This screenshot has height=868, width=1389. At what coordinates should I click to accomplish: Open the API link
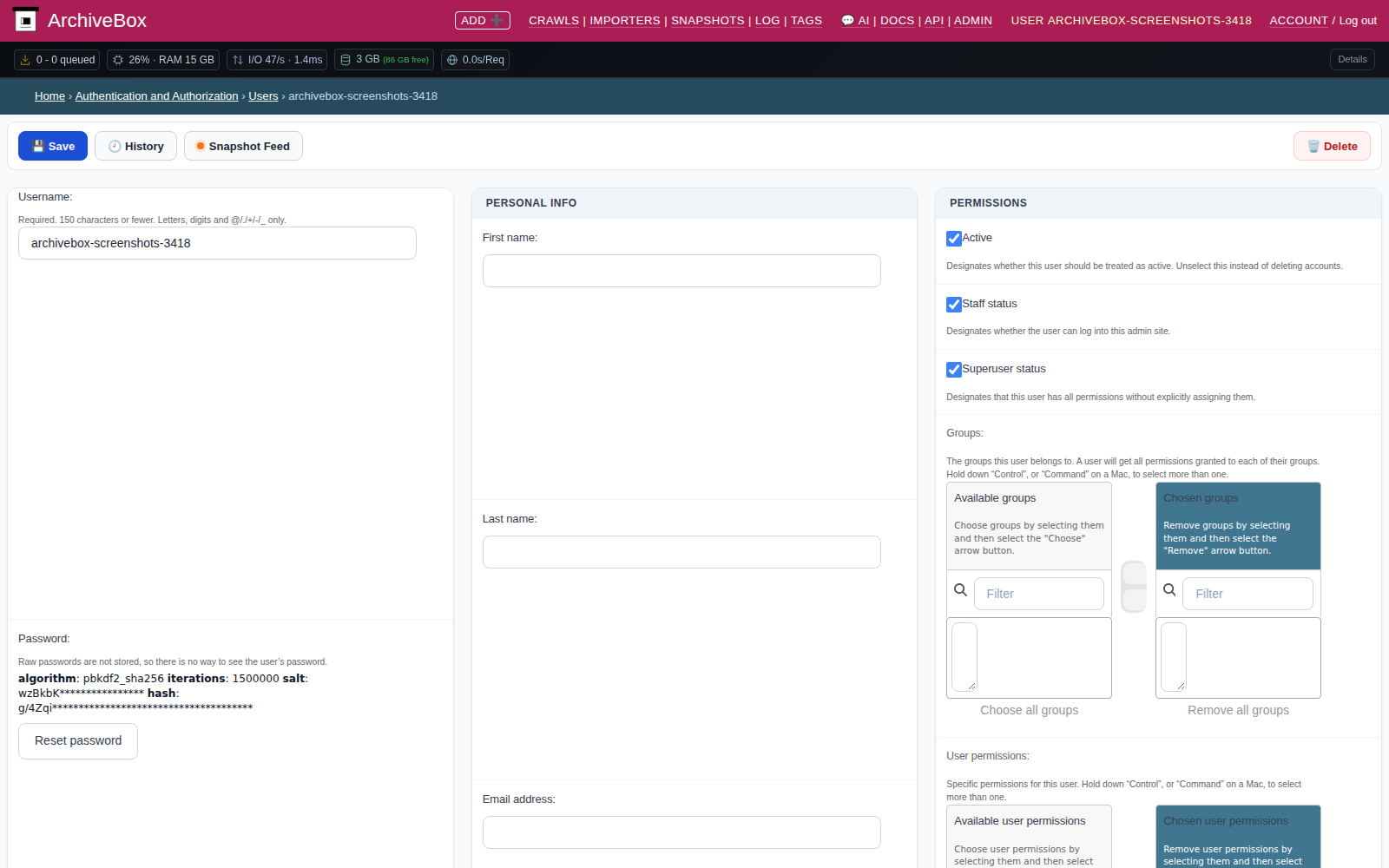[x=934, y=21]
